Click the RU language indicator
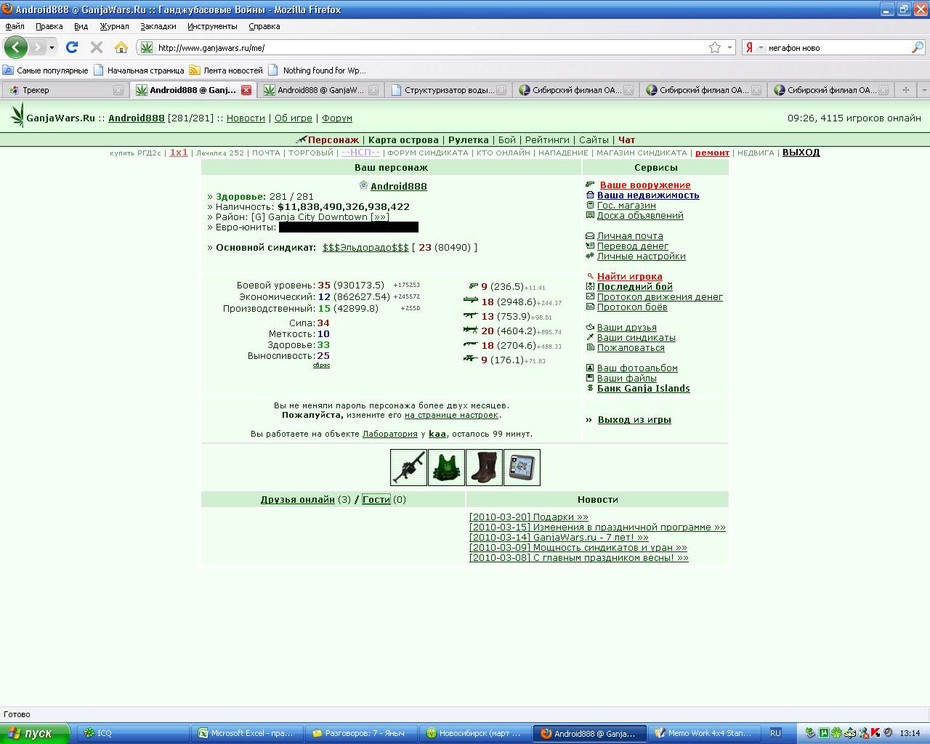This screenshot has width=930, height=744. [775, 733]
